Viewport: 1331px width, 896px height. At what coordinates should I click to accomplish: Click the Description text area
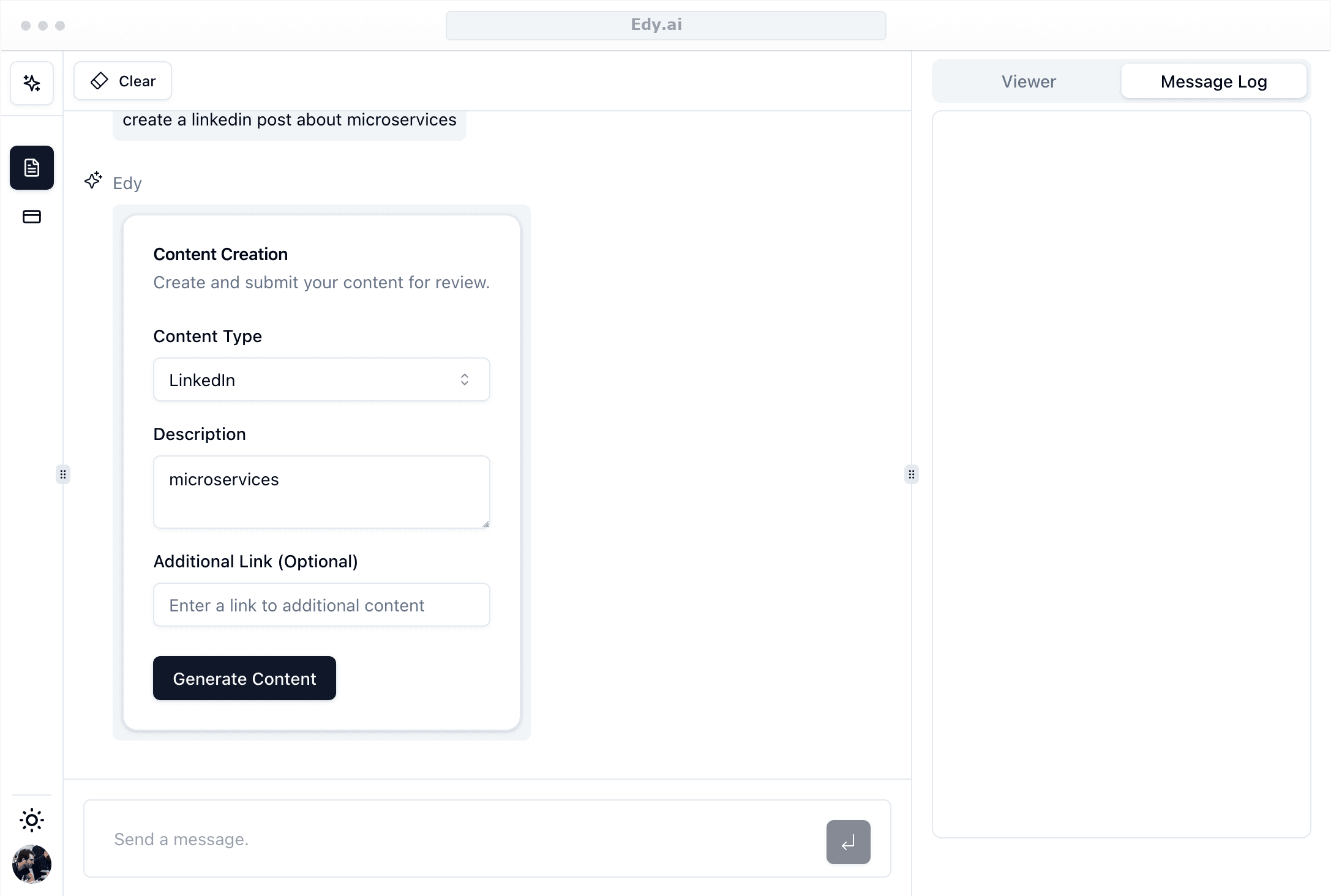click(x=321, y=492)
